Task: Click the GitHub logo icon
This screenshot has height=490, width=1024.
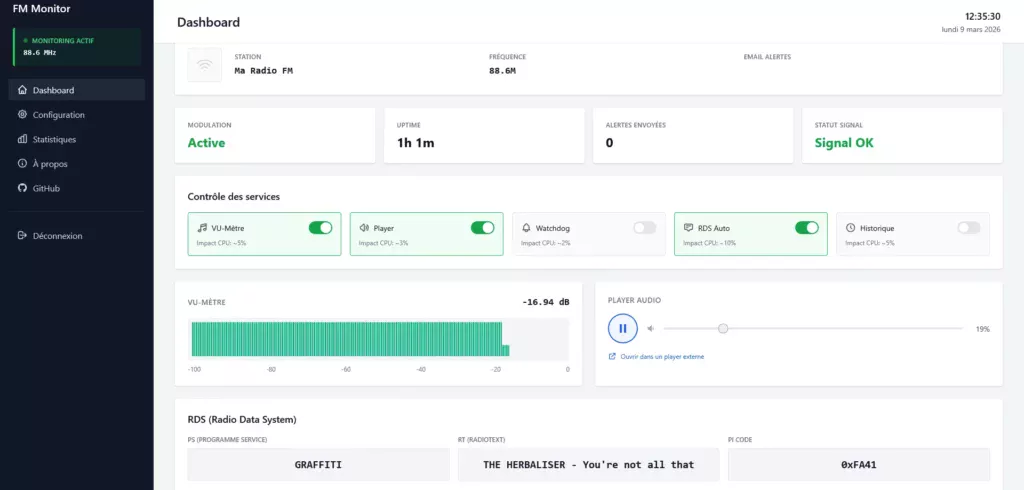Action: pos(22,188)
